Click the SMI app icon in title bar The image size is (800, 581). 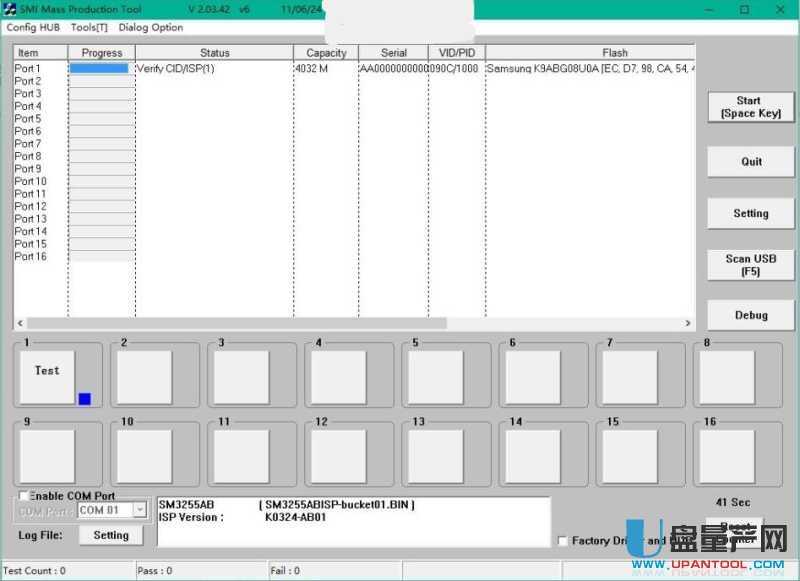[10, 9]
